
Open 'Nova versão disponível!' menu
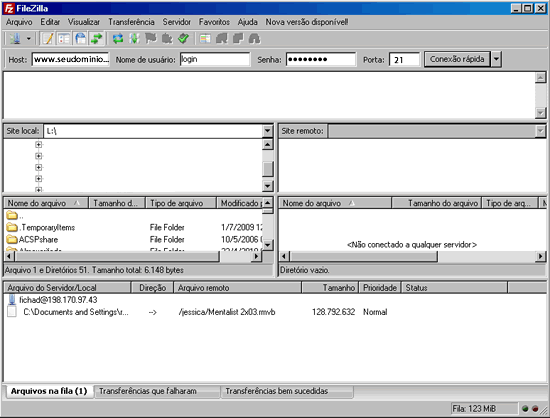(307, 22)
